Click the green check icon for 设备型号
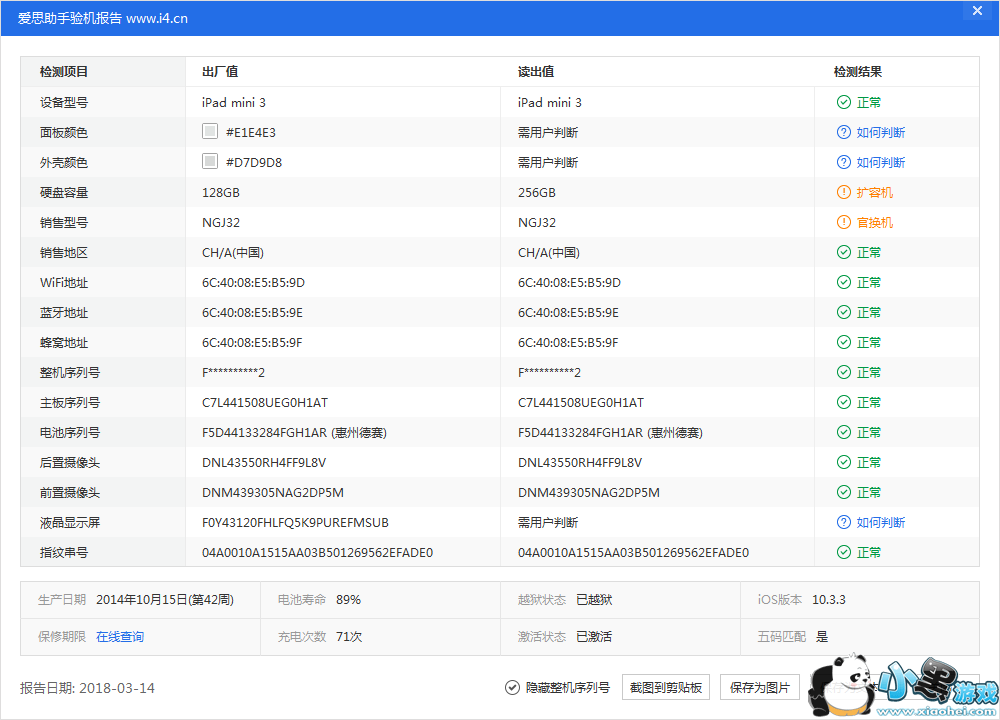The width and height of the screenshot is (1000, 720). (x=843, y=102)
